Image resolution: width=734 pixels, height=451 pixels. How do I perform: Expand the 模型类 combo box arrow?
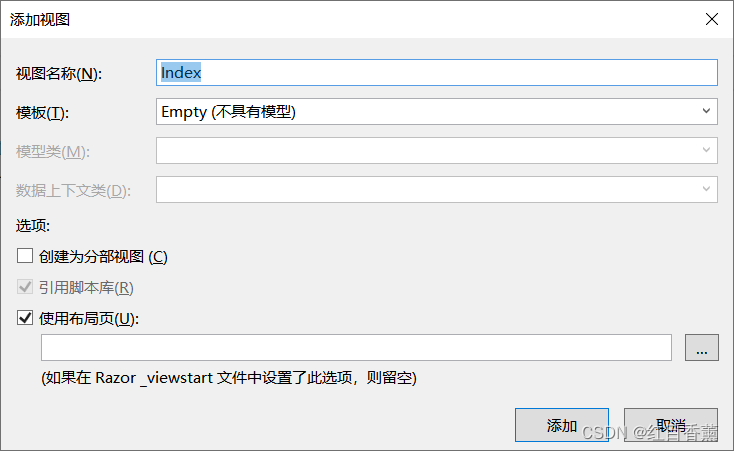pyautogui.click(x=706, y=151)
